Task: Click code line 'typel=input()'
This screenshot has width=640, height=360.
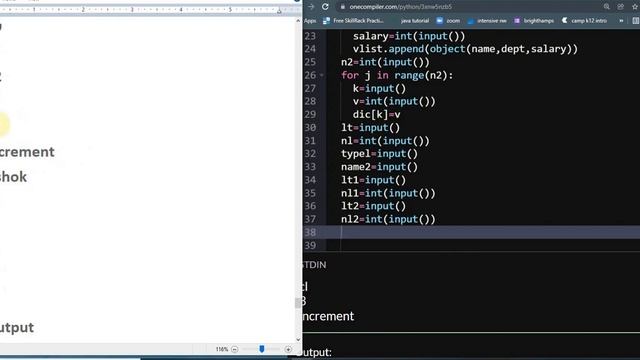Action: [x=380, y=154]
